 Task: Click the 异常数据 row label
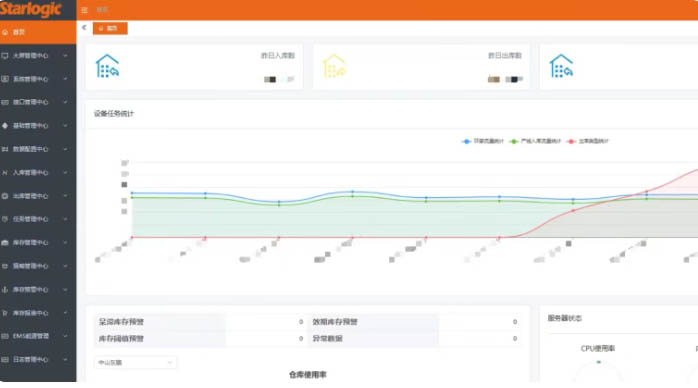point(327,339)
